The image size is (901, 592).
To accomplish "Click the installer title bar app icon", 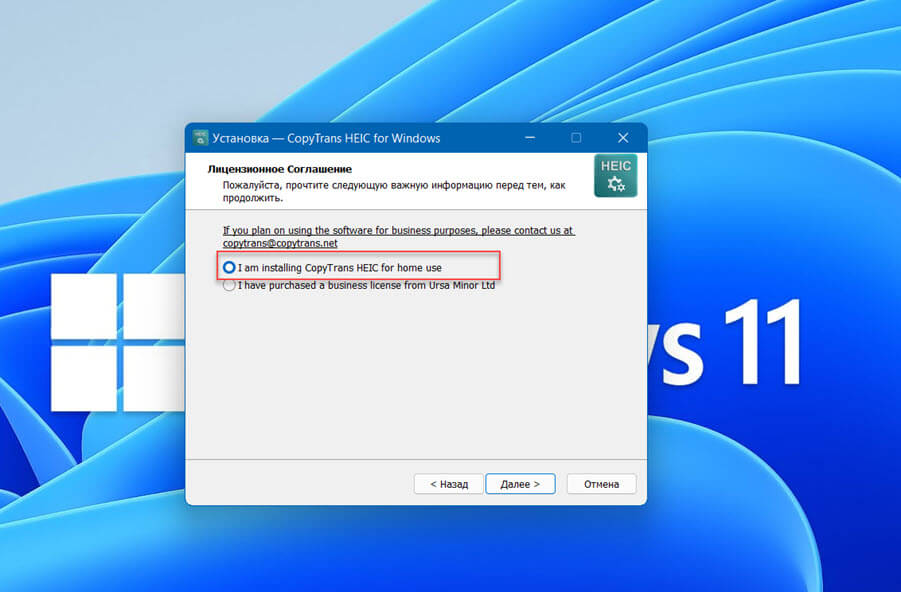I will click(x=200, y=138).
